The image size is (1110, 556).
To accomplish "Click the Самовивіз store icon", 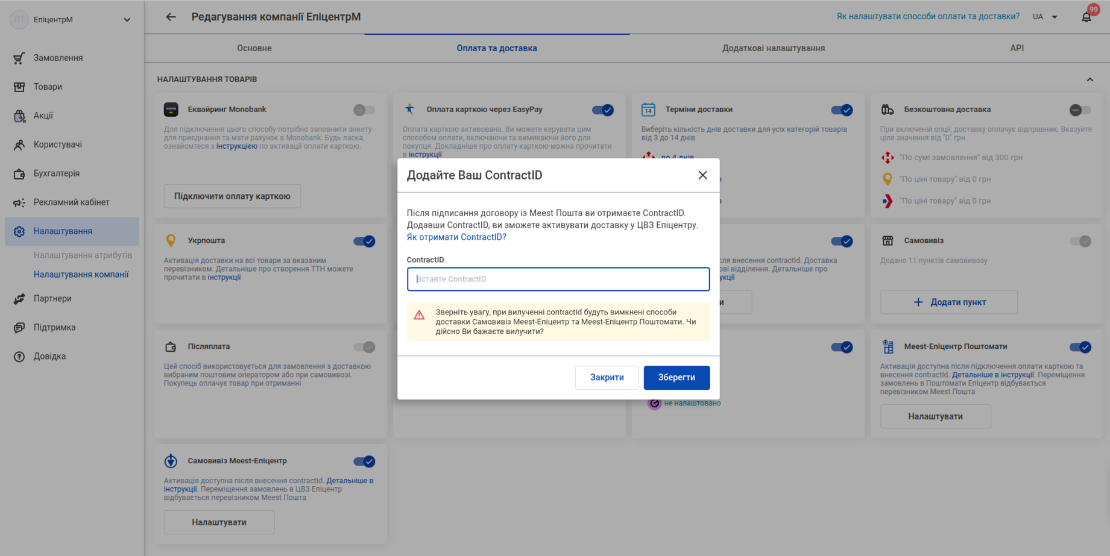I will click(x=887, y=241).
